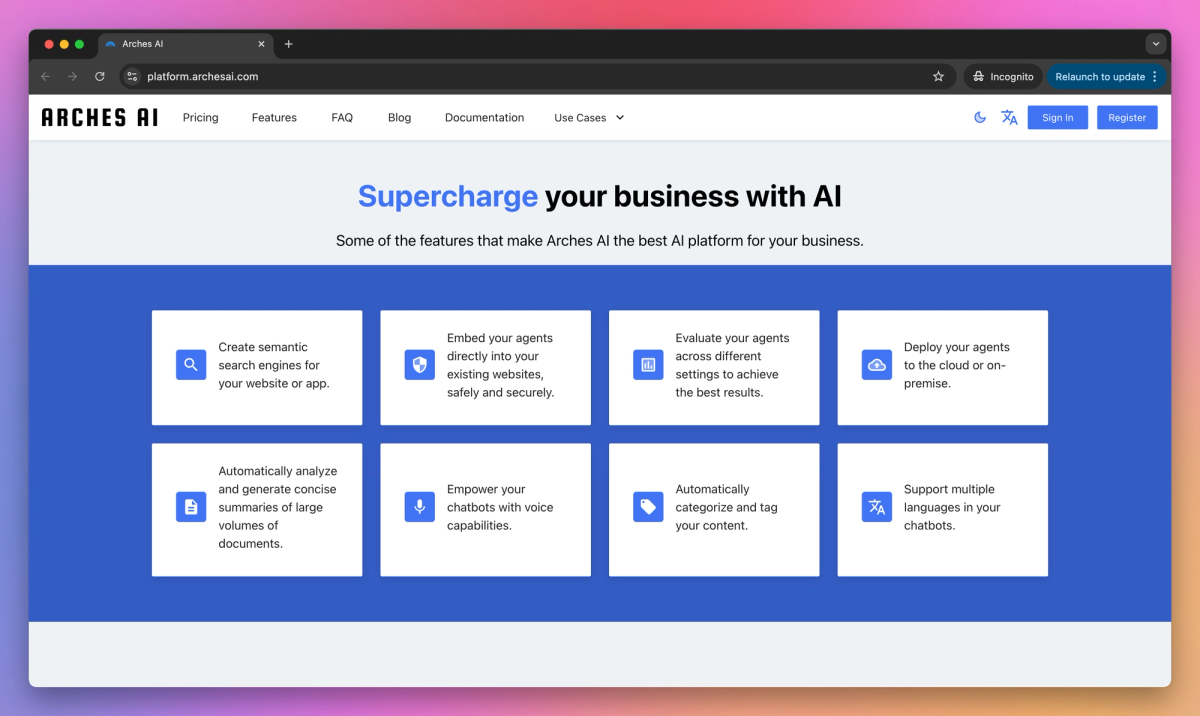
Task: Reload the page
Action: (100, 76)
